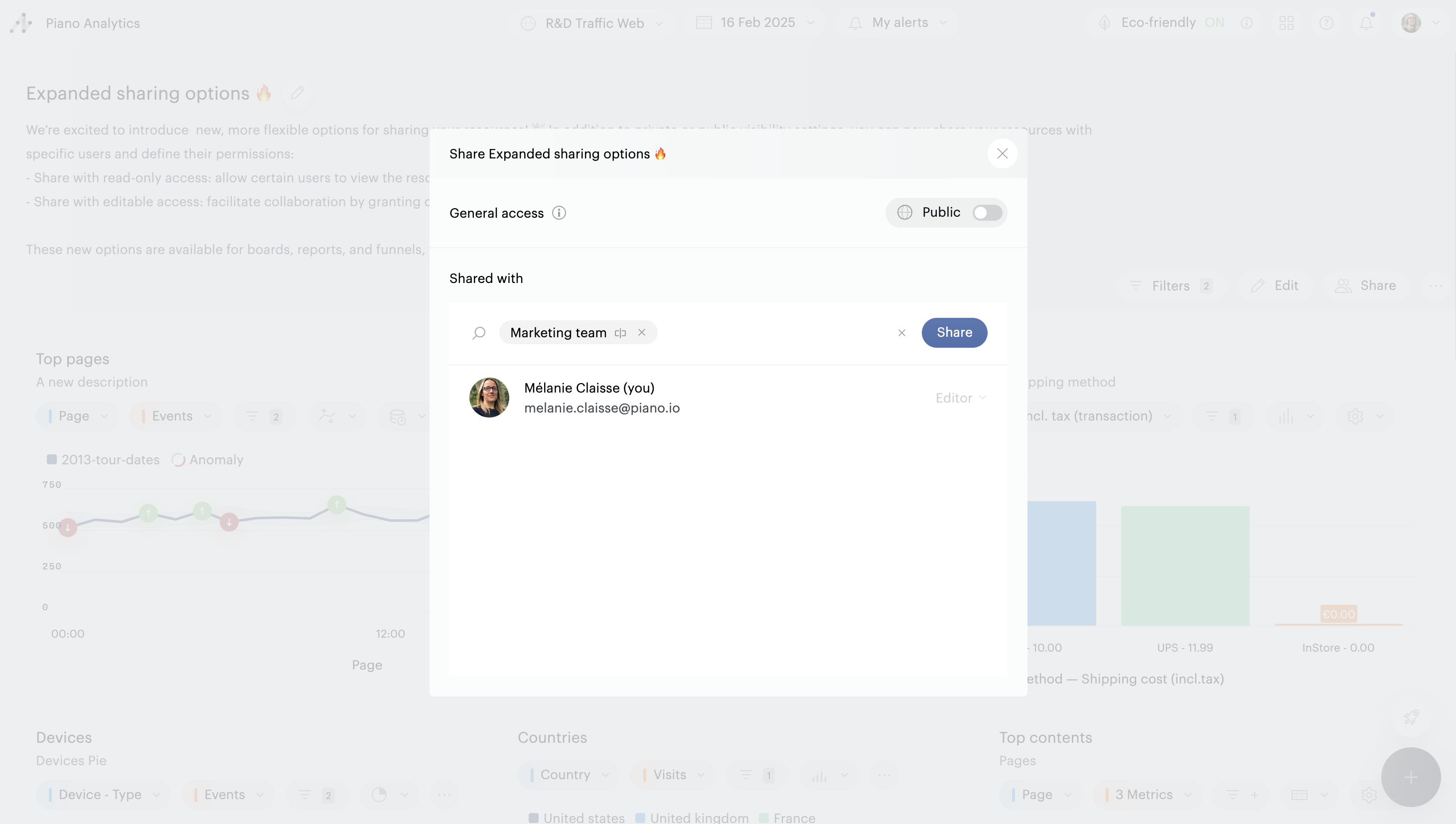Click the search magnifier icon
The height and width of the screenshot is (824, 1456).
(479, 333)
